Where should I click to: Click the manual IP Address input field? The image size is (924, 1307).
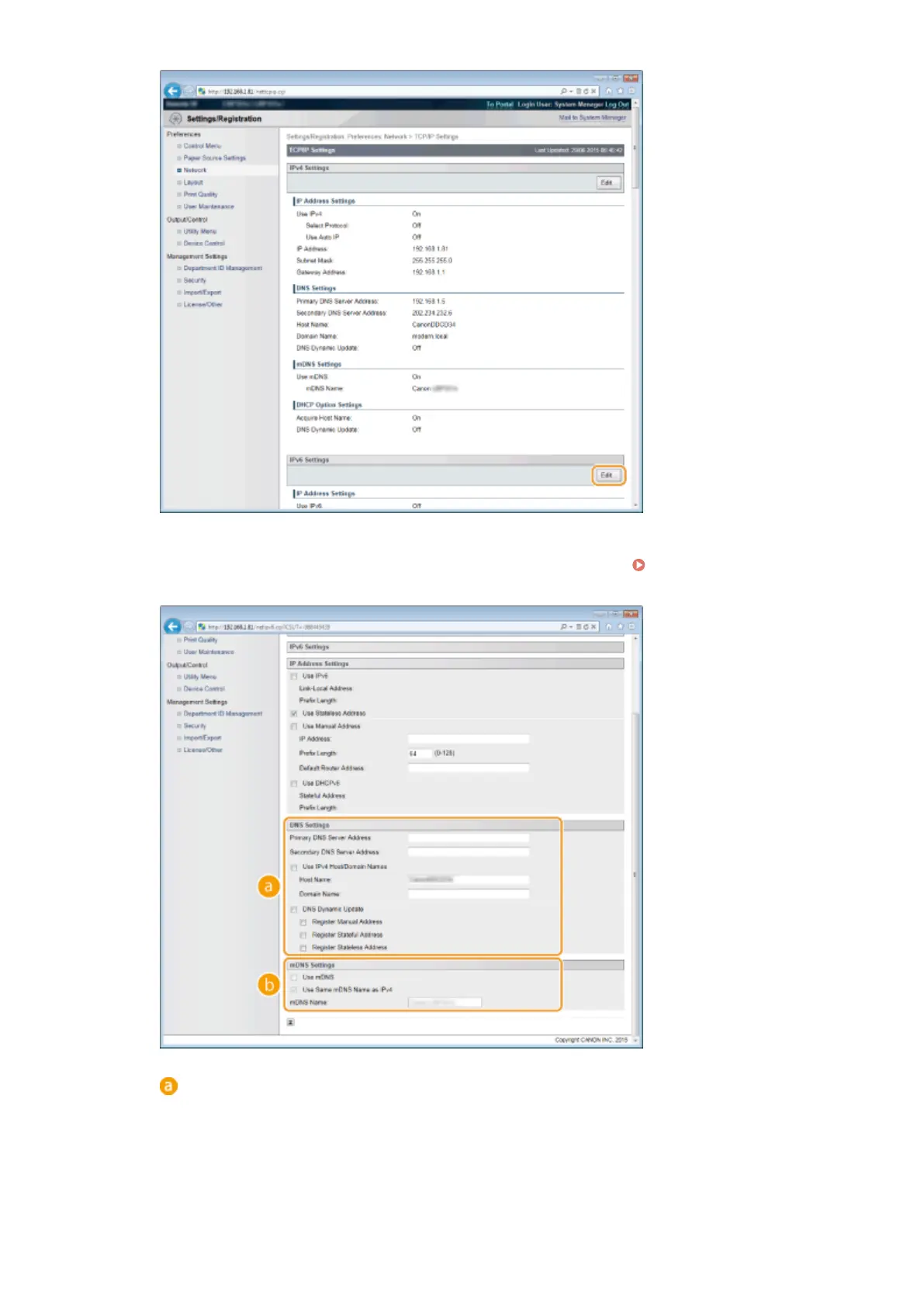tap(469, 739)
